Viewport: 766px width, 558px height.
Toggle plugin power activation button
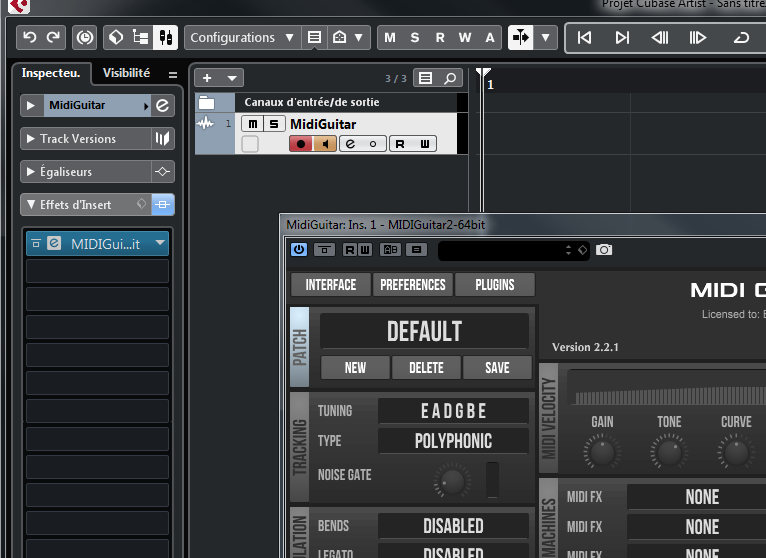pos(299,250)
